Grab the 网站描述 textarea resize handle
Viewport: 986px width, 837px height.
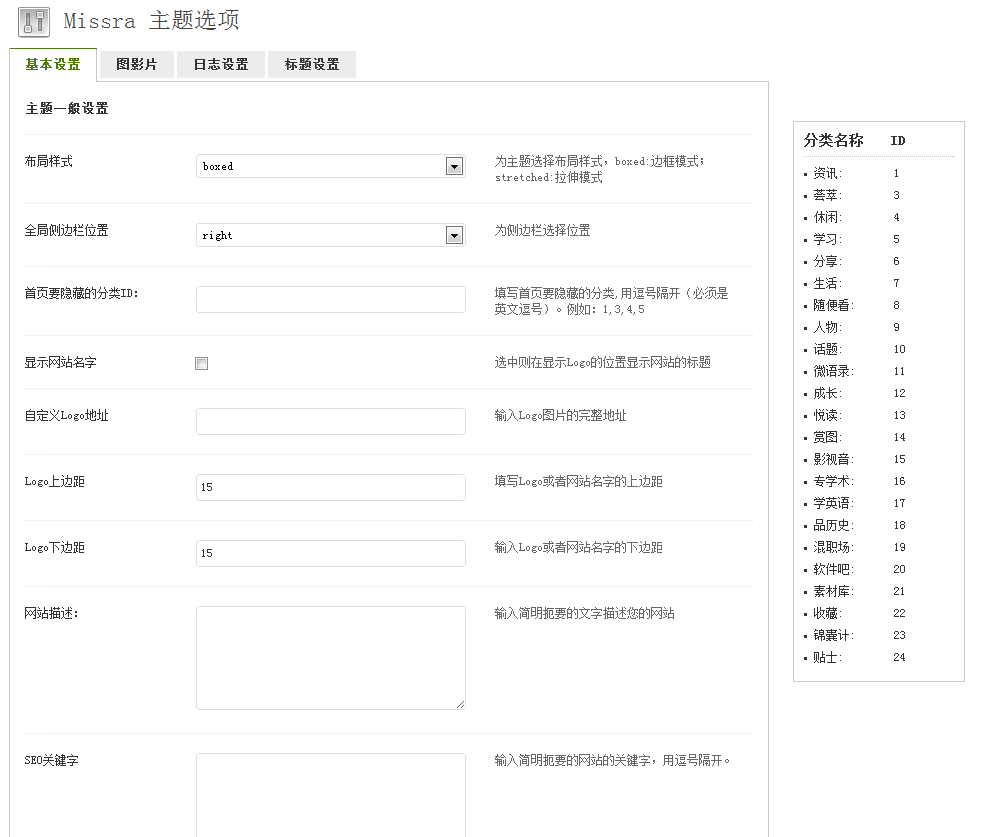coord(460,704)
